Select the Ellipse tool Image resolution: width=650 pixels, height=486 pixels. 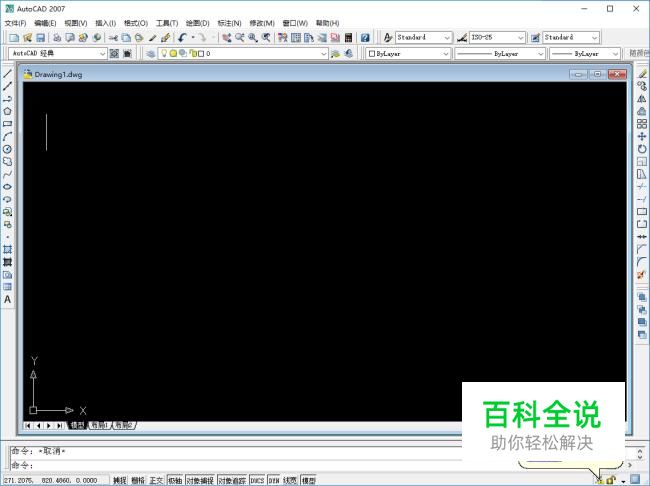(x=7, y=187)
